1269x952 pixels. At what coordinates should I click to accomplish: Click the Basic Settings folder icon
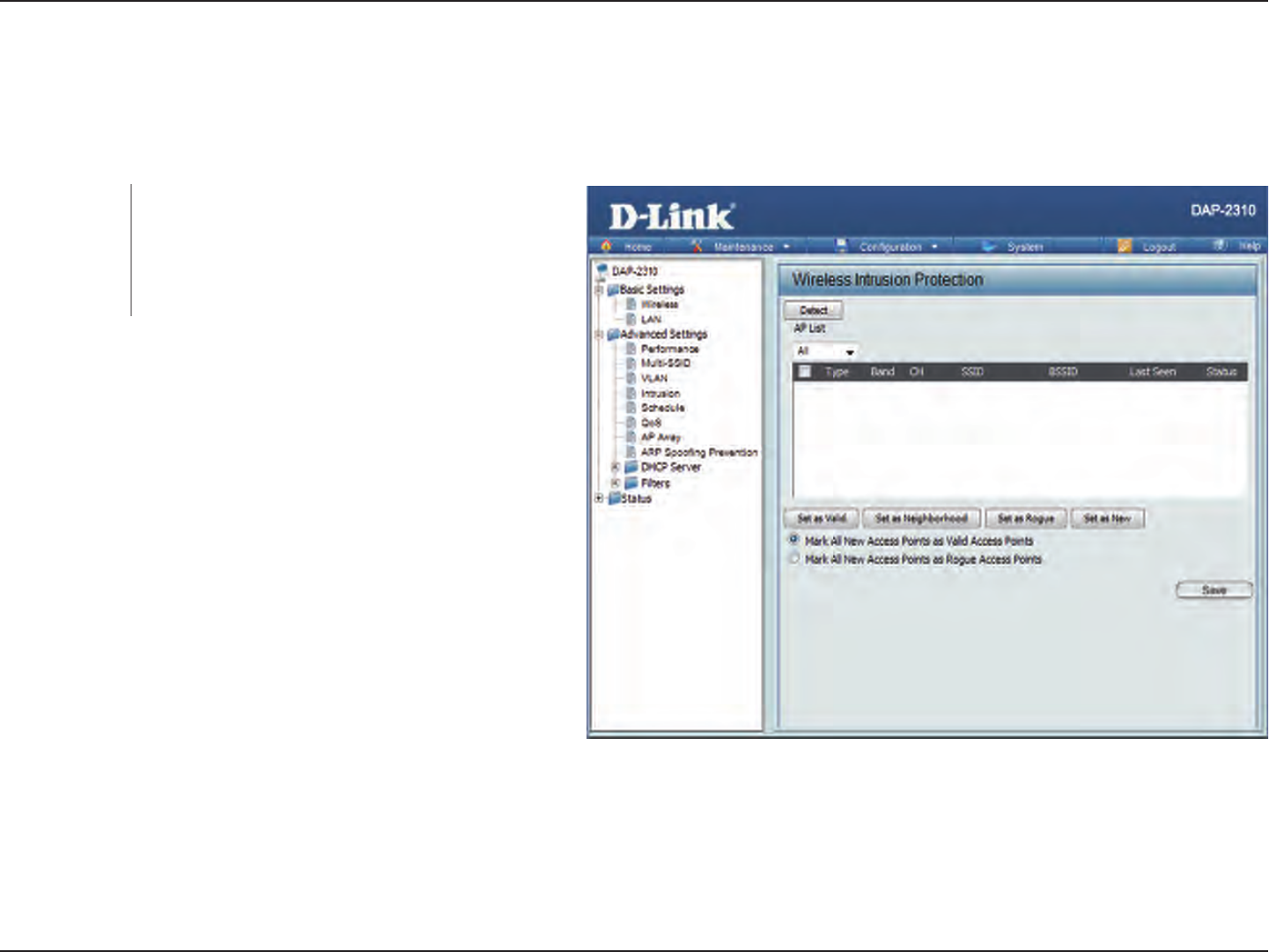[x=613, y=290]
